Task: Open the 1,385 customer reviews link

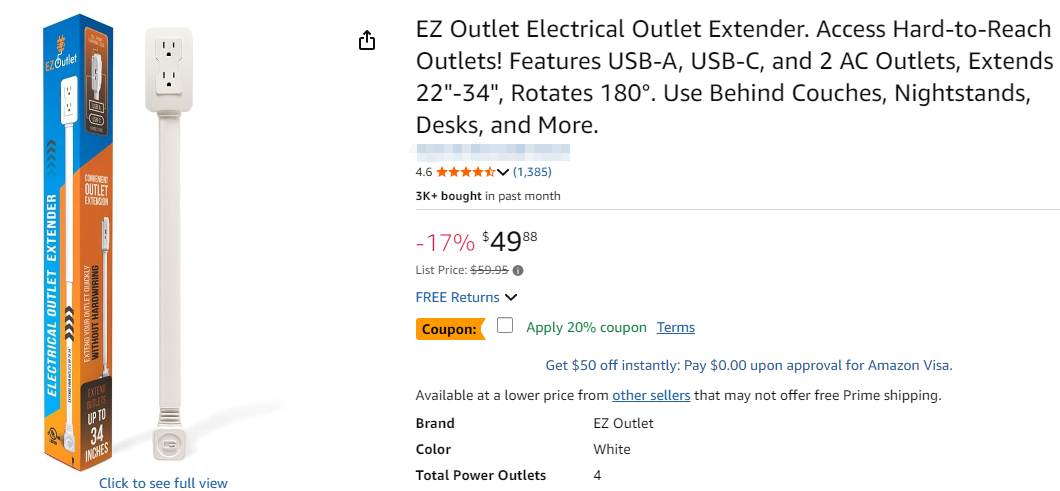Action: pos(532,172)
